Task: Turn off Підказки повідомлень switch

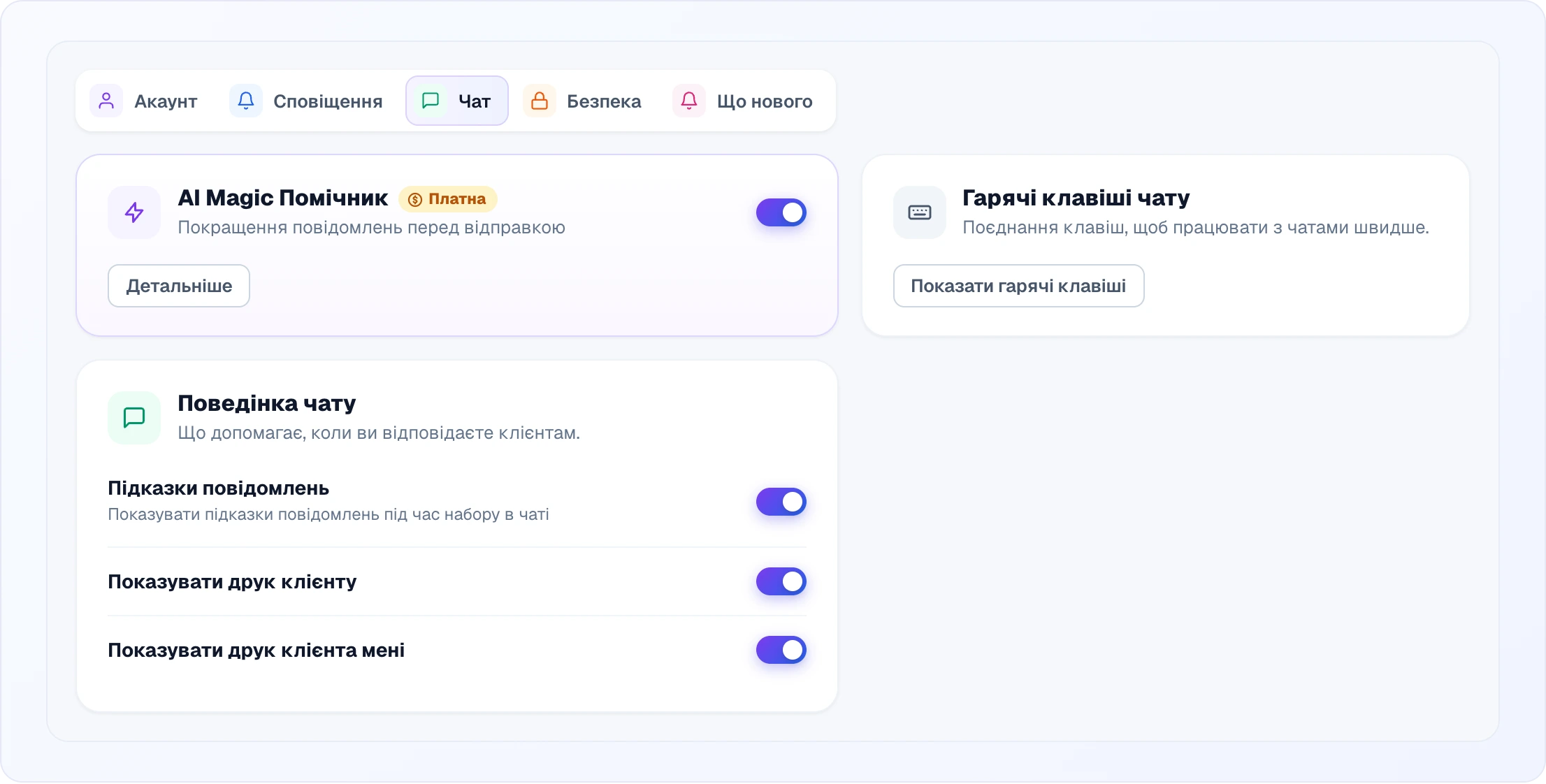Action: pos(781,502)
